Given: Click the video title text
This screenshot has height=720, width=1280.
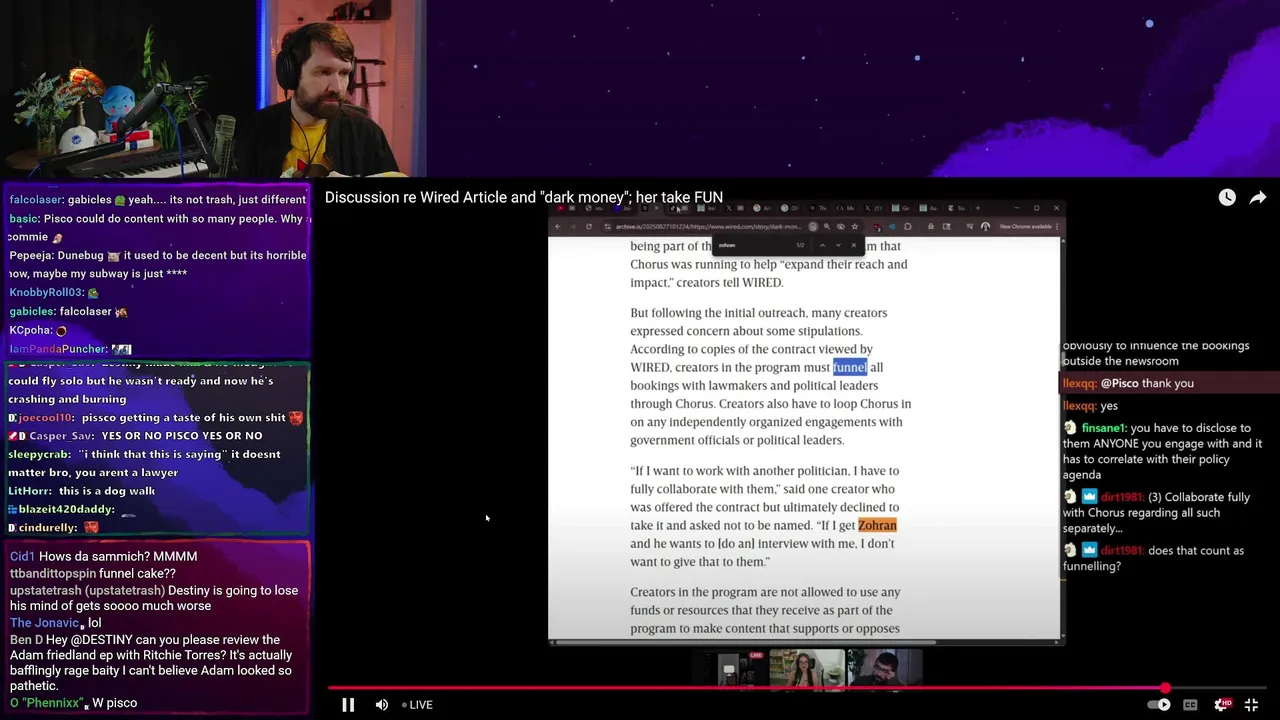Looking at the screenshot, I should point(524,197).
